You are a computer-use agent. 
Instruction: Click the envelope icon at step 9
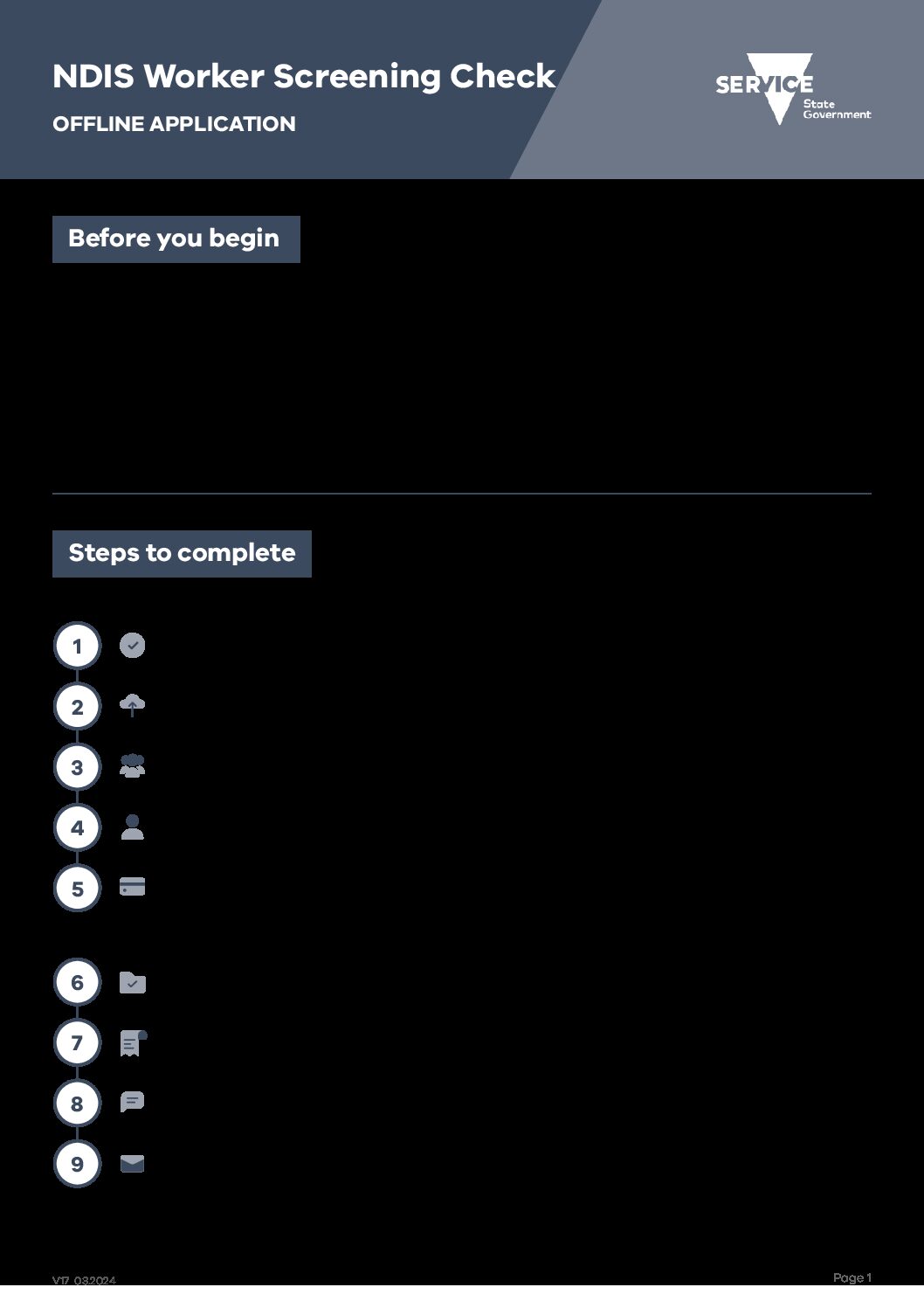click(132, 1164)
